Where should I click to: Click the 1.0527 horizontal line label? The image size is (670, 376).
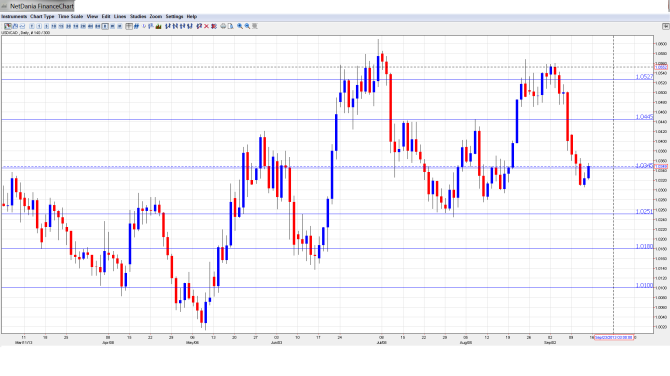[644, 77]
